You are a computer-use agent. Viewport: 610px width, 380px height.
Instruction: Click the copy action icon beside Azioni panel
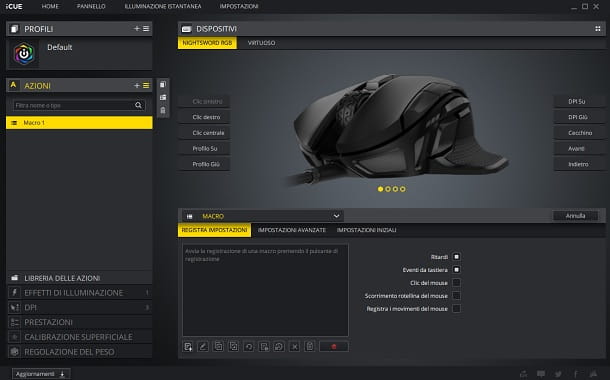click(x=163, y=84)
